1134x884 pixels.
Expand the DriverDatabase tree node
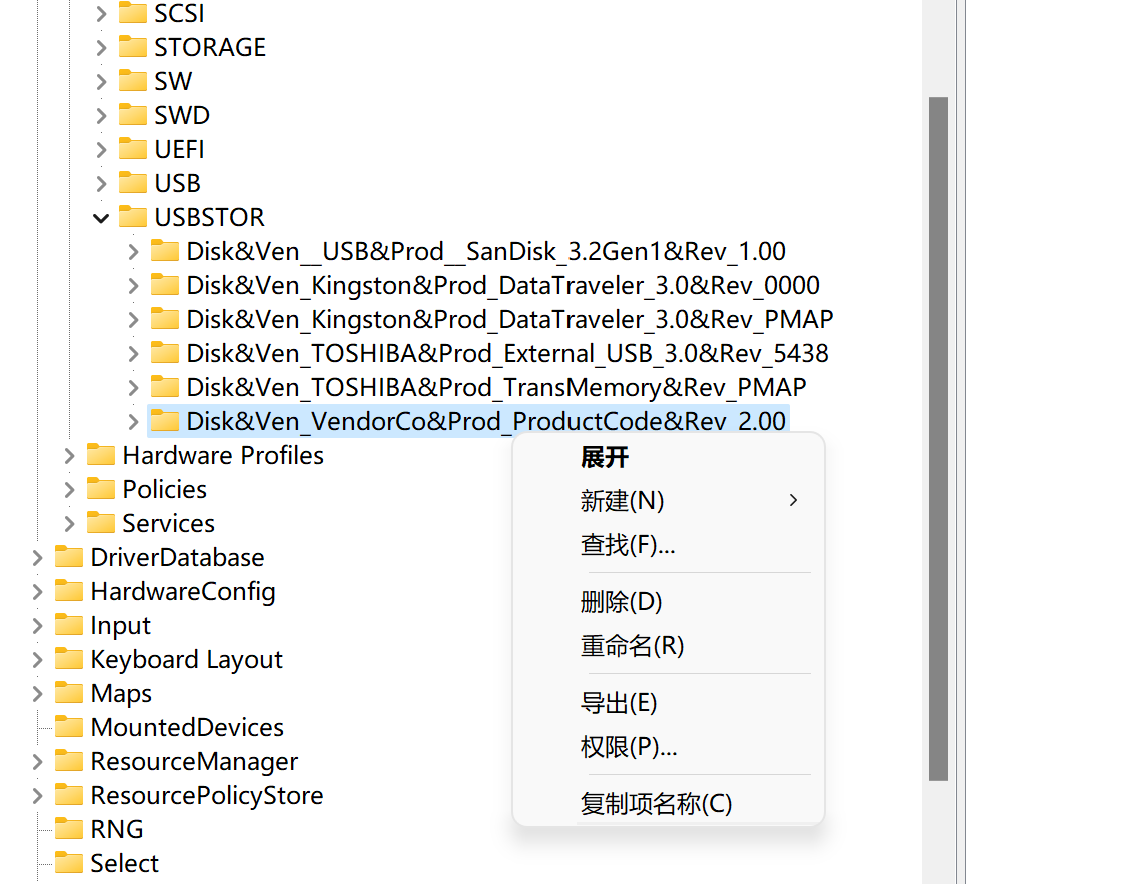[35, 557]
